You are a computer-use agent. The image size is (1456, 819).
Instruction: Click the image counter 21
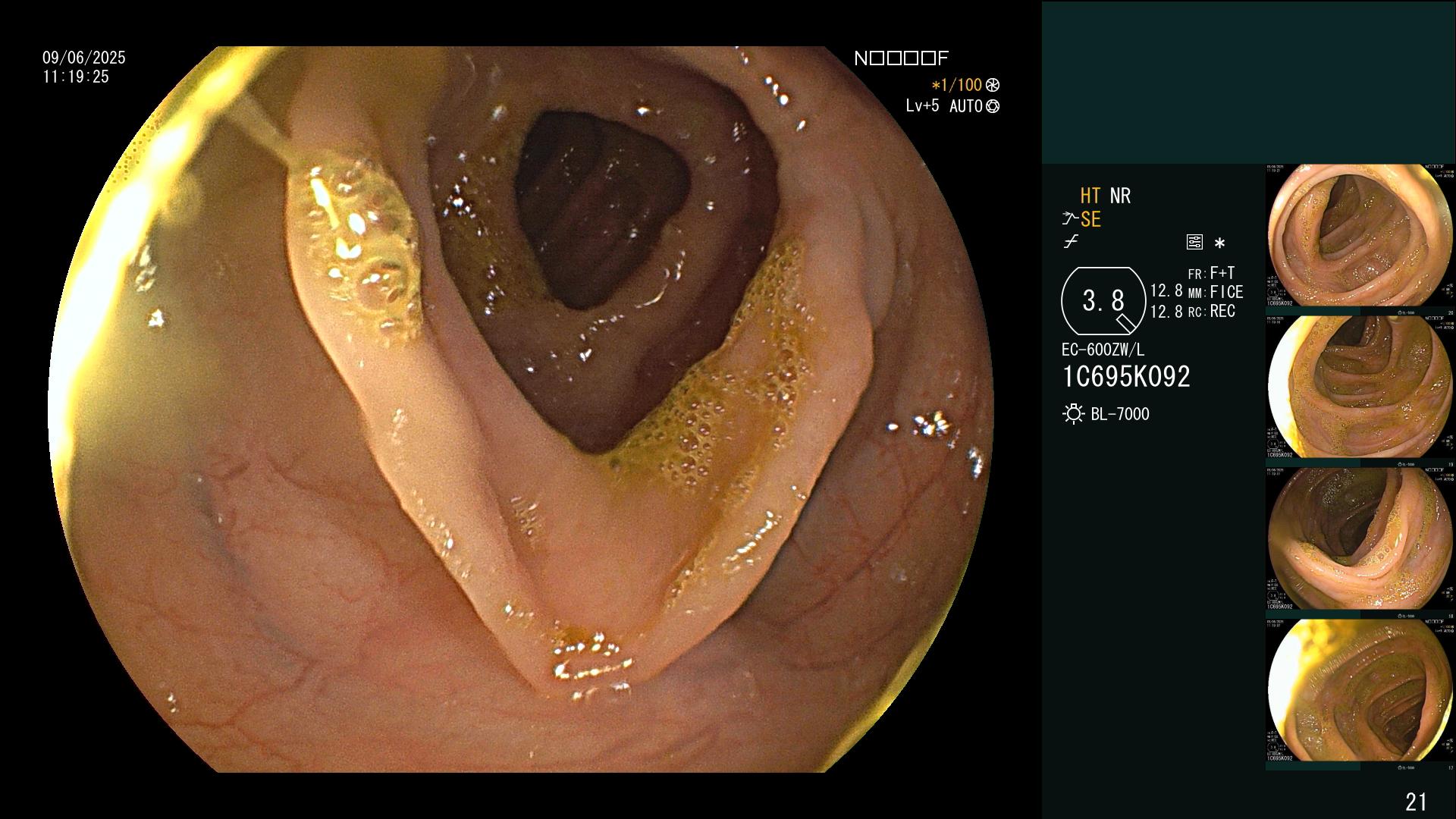(1416, 802)
